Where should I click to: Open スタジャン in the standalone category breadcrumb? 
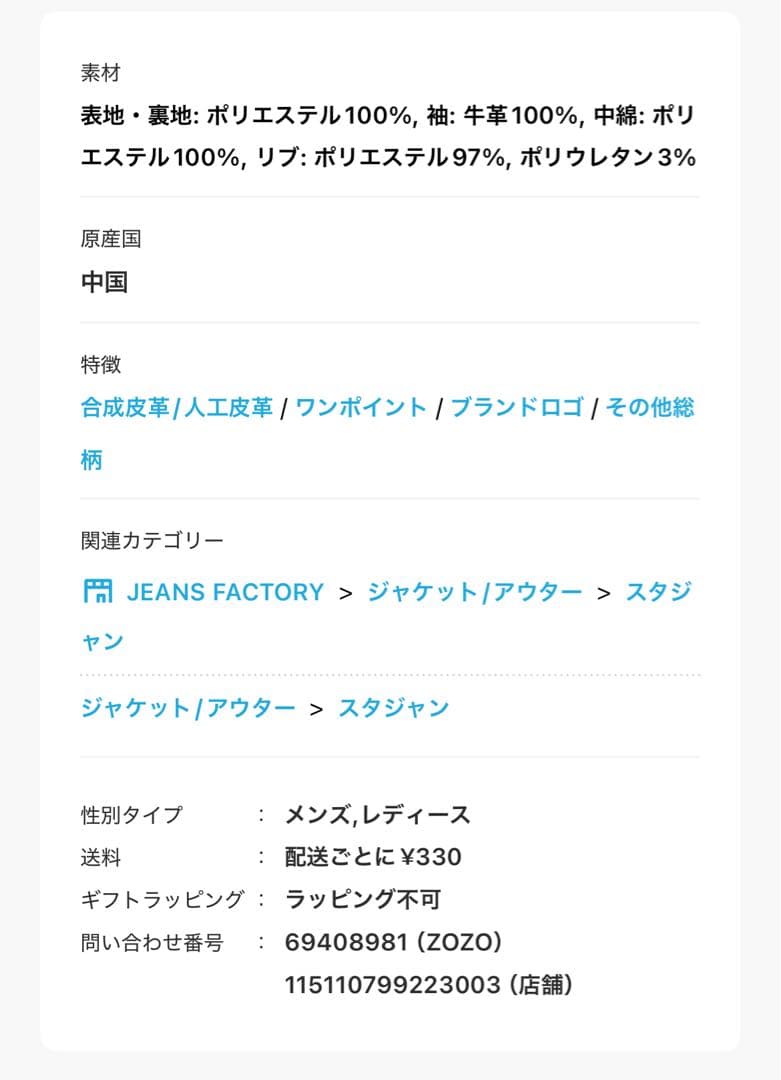394,708
